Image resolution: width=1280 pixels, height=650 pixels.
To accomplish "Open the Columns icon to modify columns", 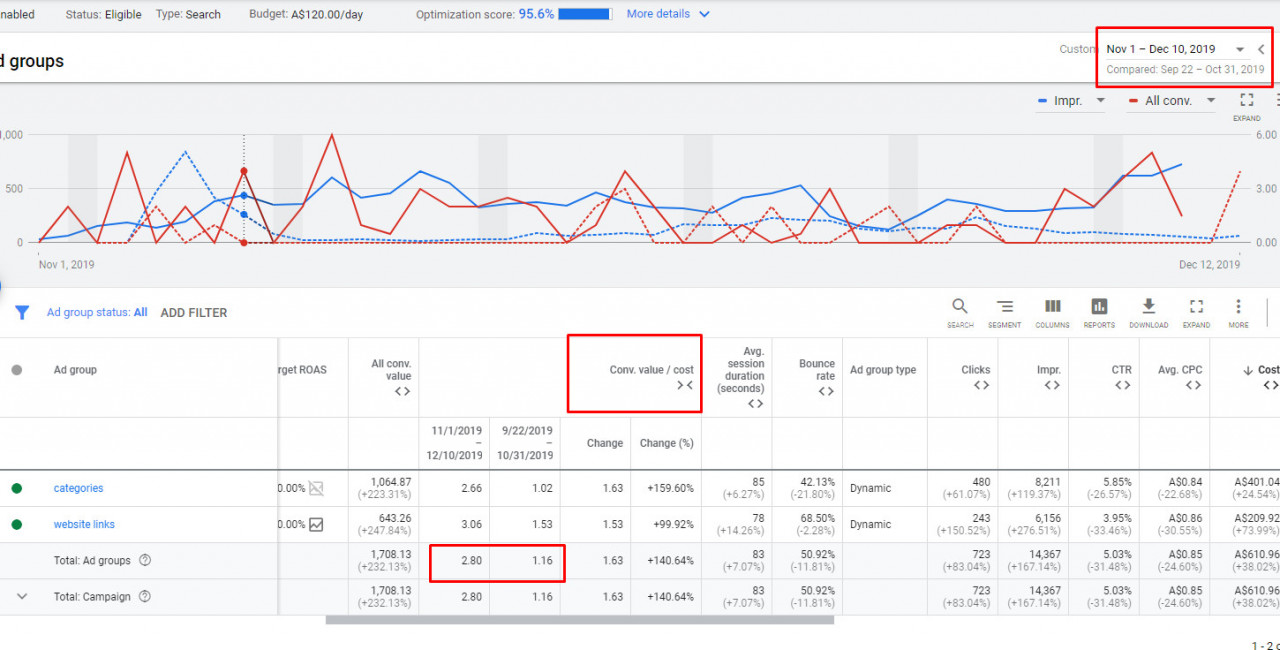I will pyautogui.click(x=1052, y=308).
